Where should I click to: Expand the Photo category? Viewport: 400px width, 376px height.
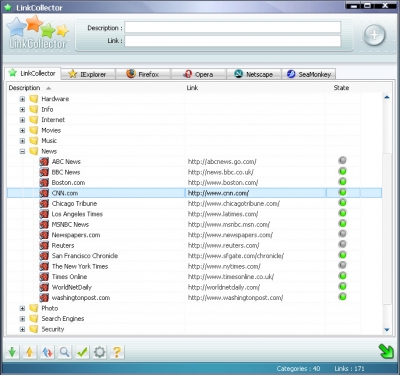point(22,308)
